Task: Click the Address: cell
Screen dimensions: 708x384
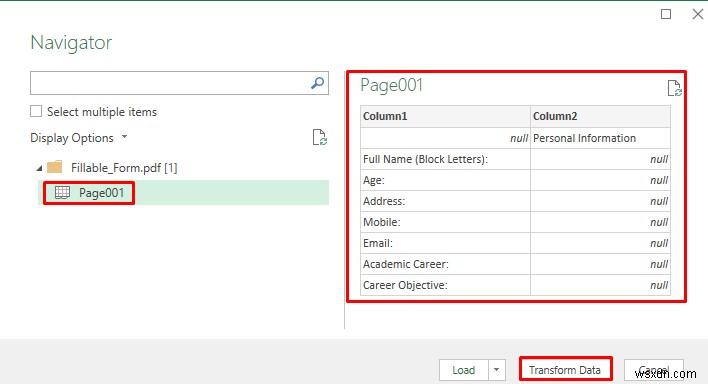Action: 445,201
